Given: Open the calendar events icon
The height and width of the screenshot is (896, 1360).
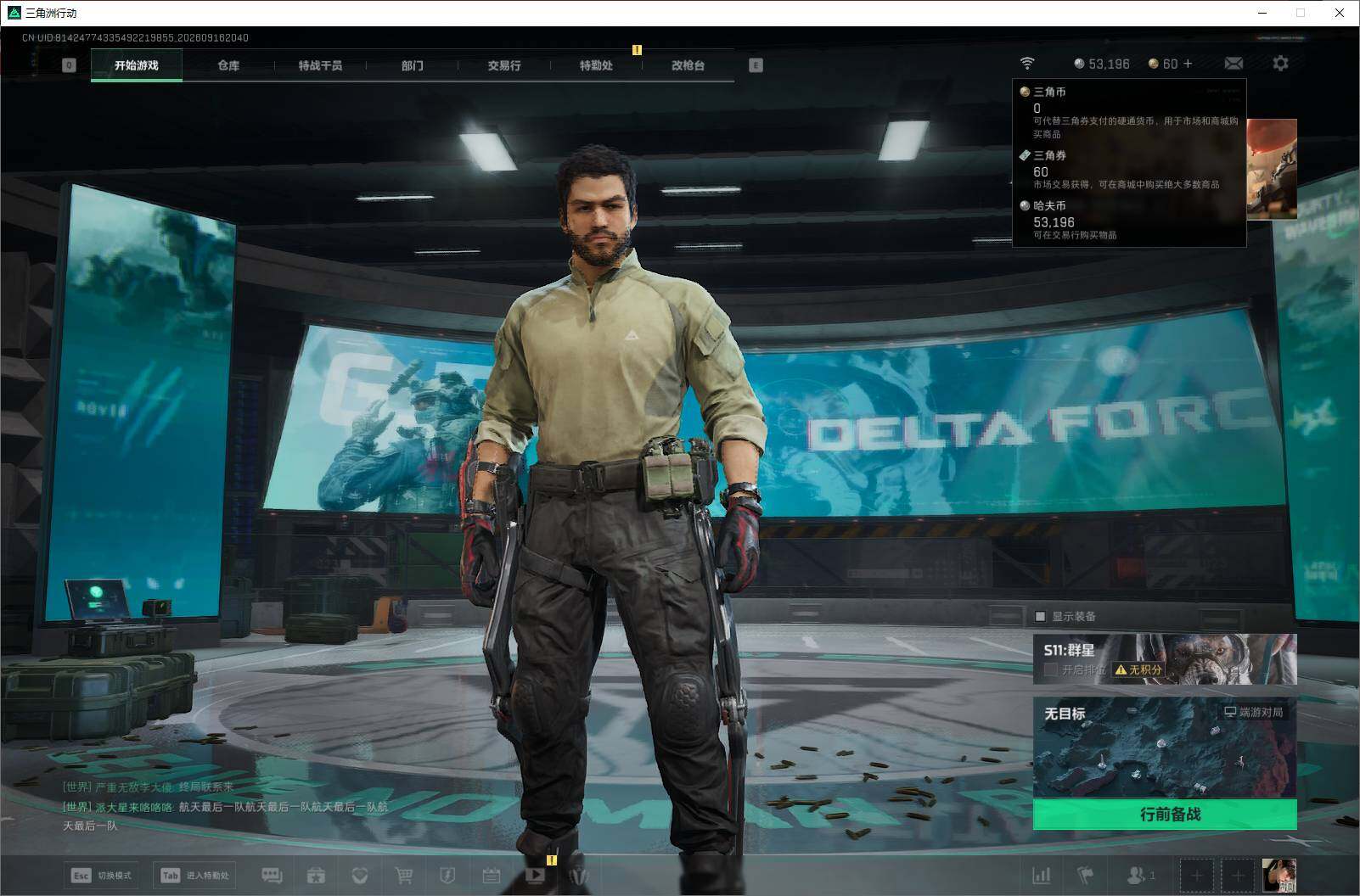Looking at the screenshot, I should (x=491, y=875).
